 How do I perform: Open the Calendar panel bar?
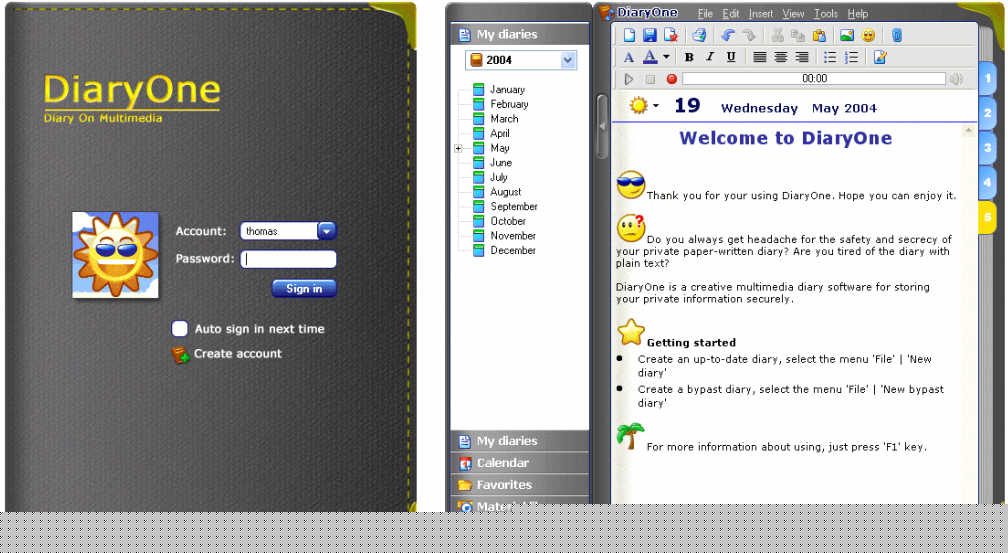tap(519, 463)
